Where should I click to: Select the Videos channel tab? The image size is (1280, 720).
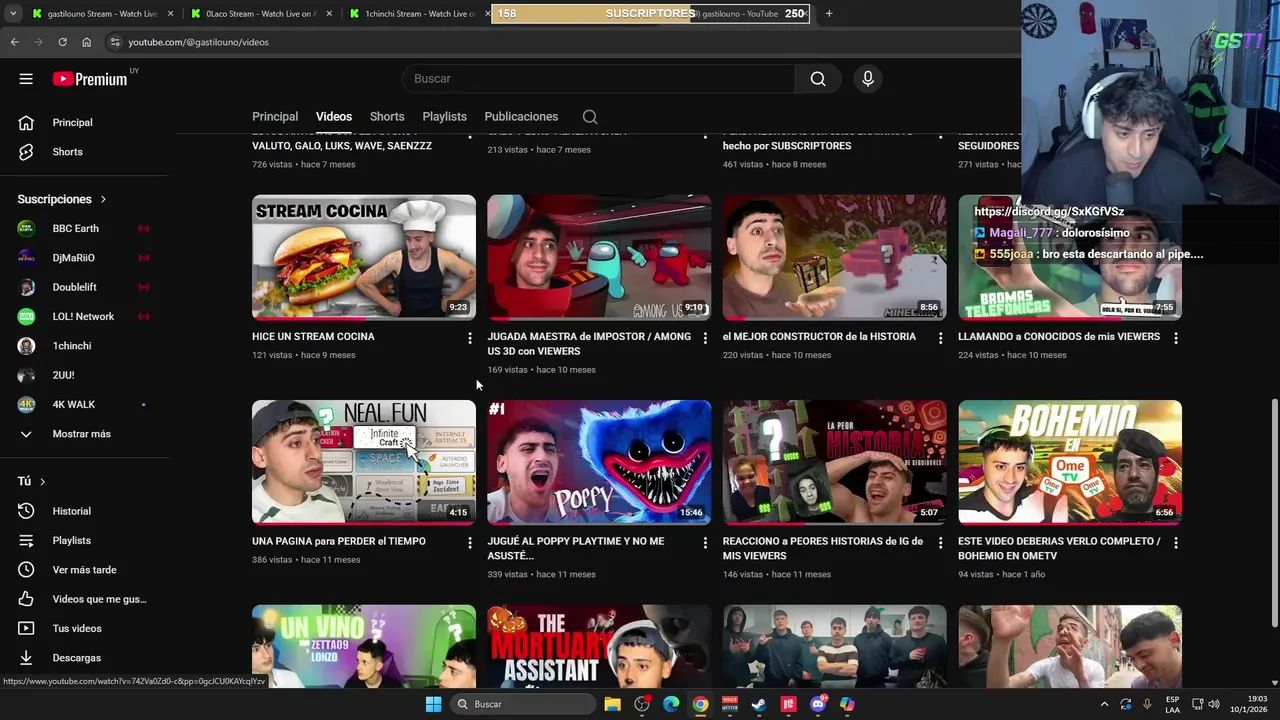pyautogui.click(x=334, y=117)
